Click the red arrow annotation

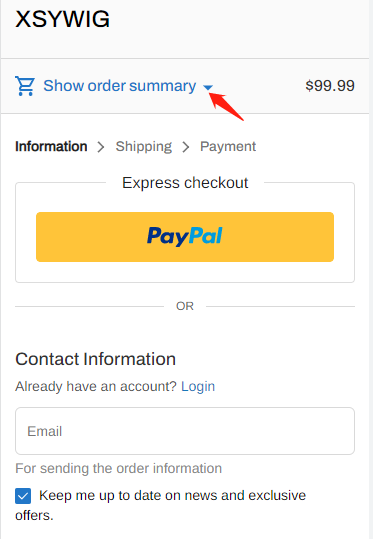pyautogui.click(x=226, y=107)
